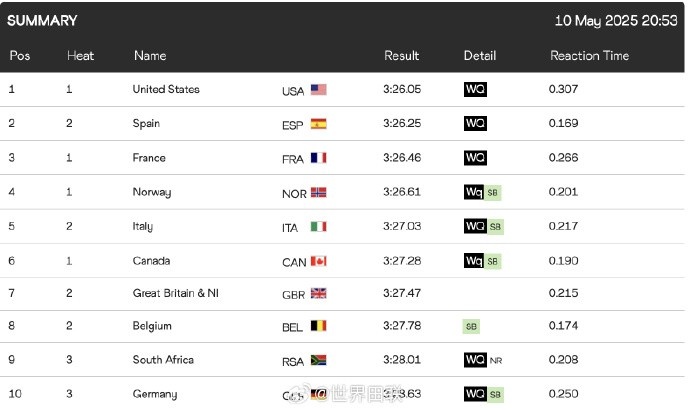Click the Name column header
690x410 pixels.
(x=150, y=56)
